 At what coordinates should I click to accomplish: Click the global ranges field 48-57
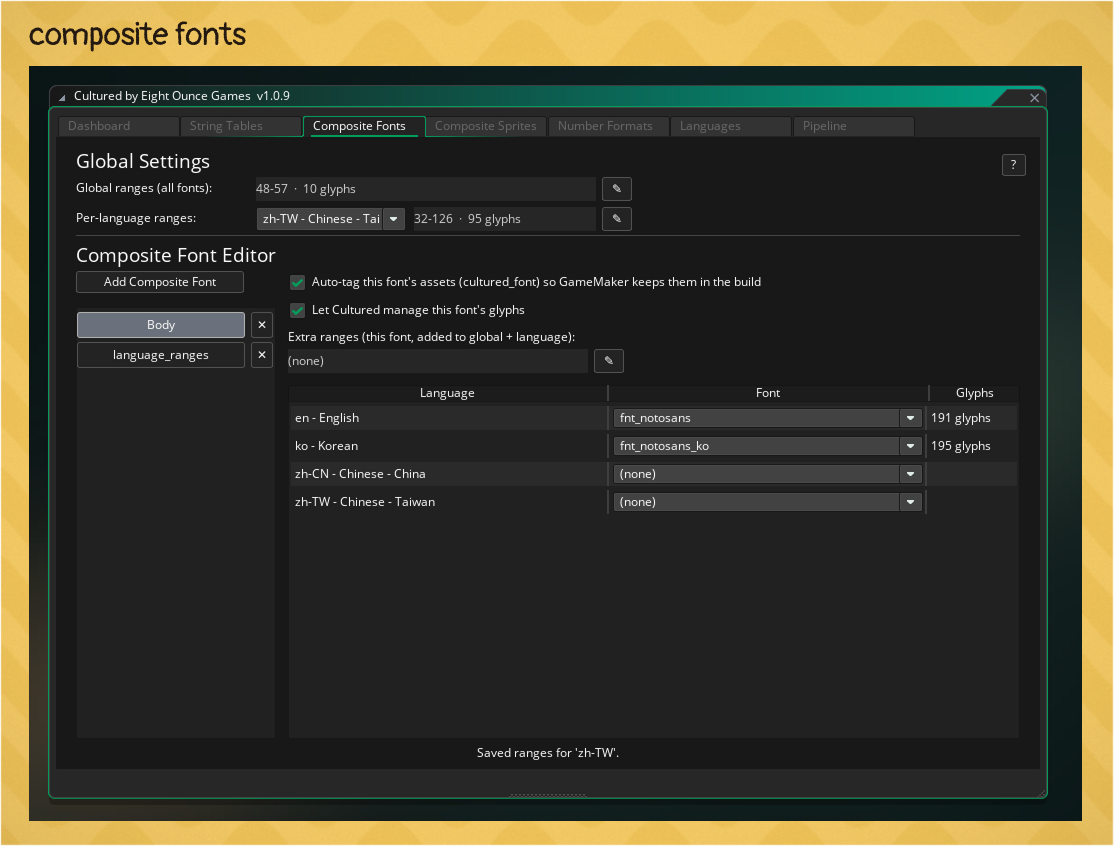point(425,189)
